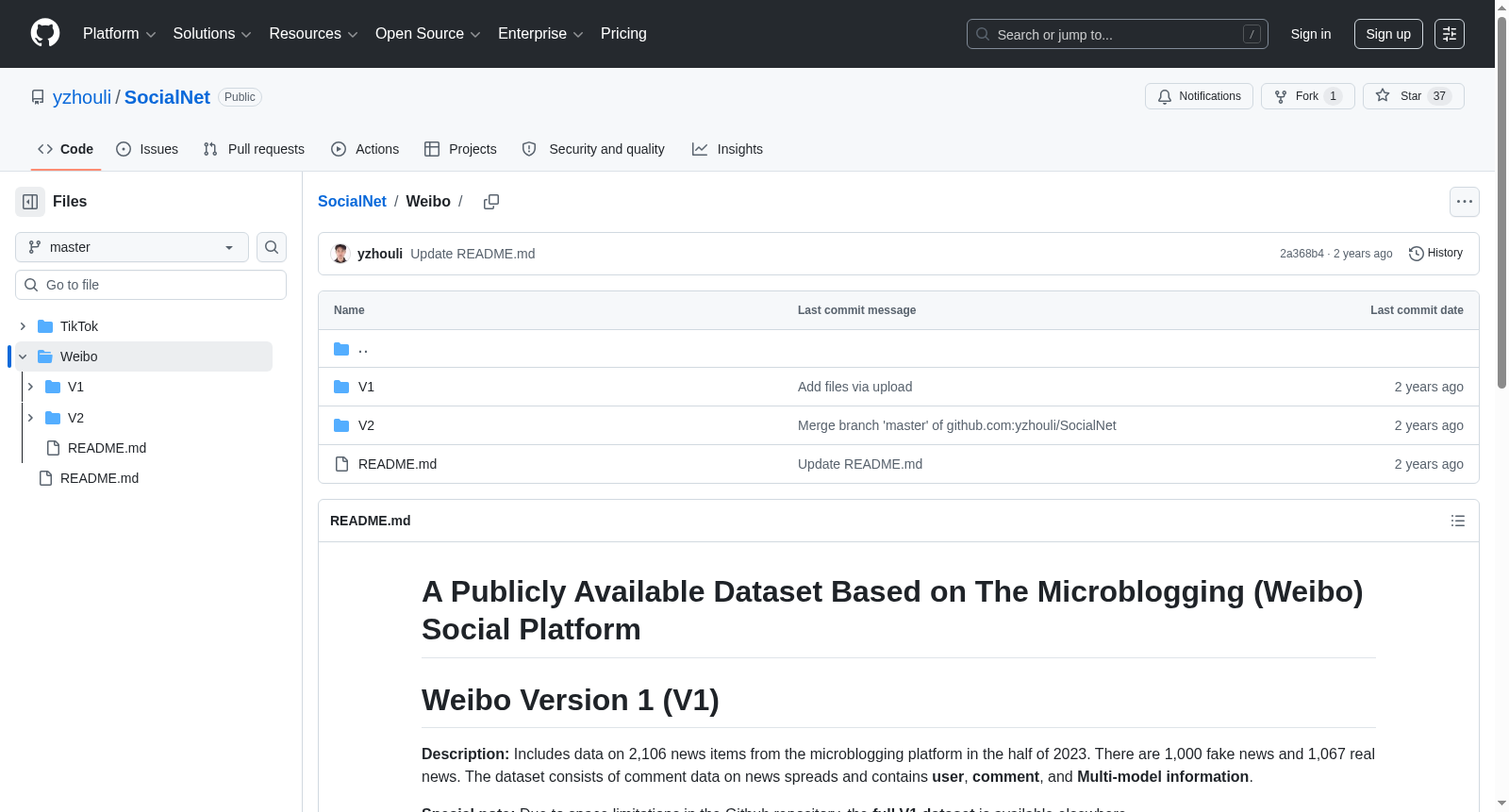Open the Pricing page
The width and height of the screenshot is (1509, 812).
(x=623, y=34)
